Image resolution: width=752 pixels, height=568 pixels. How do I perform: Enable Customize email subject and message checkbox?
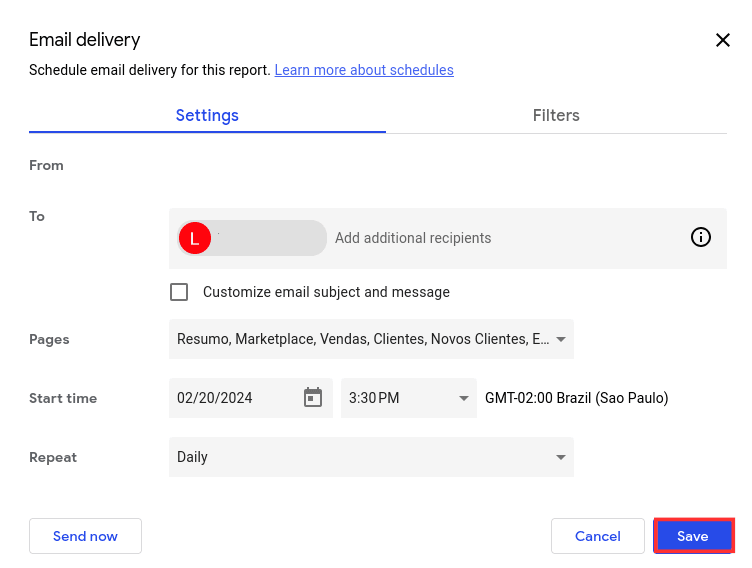point(179,292)
